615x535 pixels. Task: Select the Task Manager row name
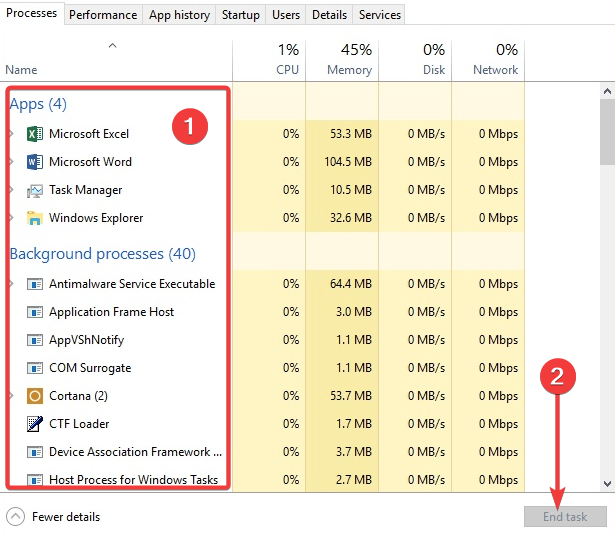pyautogui.click(x=86, y=190)
